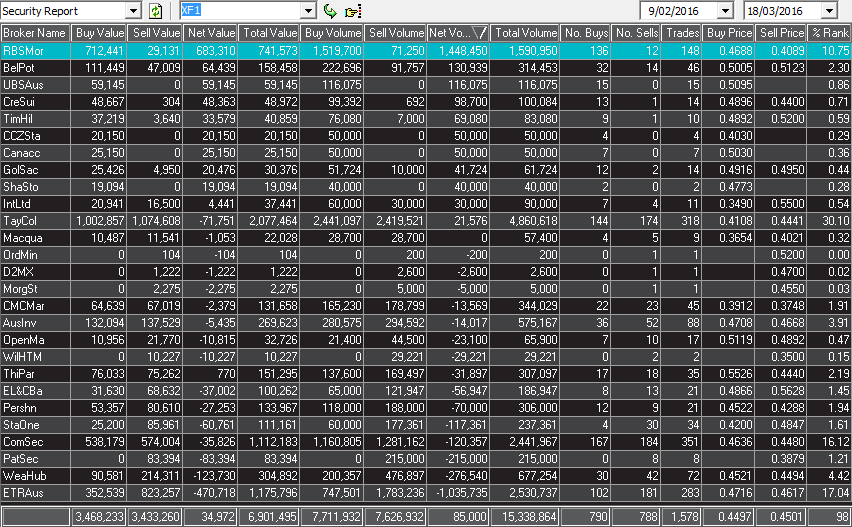
Task: Click total trades 1,578 in footer
Action: (685, 517)
